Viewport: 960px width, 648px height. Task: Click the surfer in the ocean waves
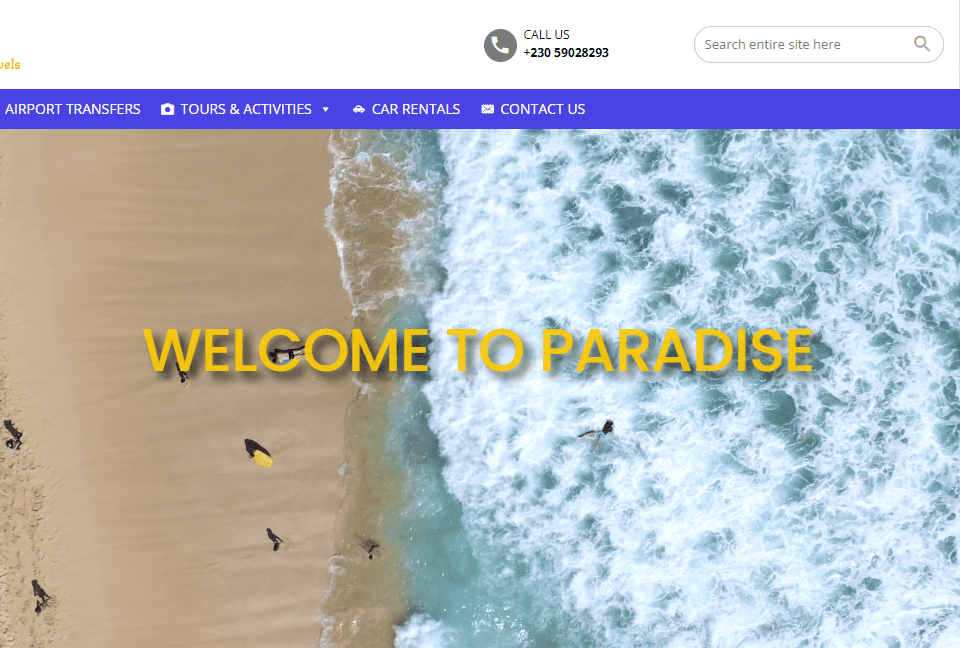click(x=598, y=434)
